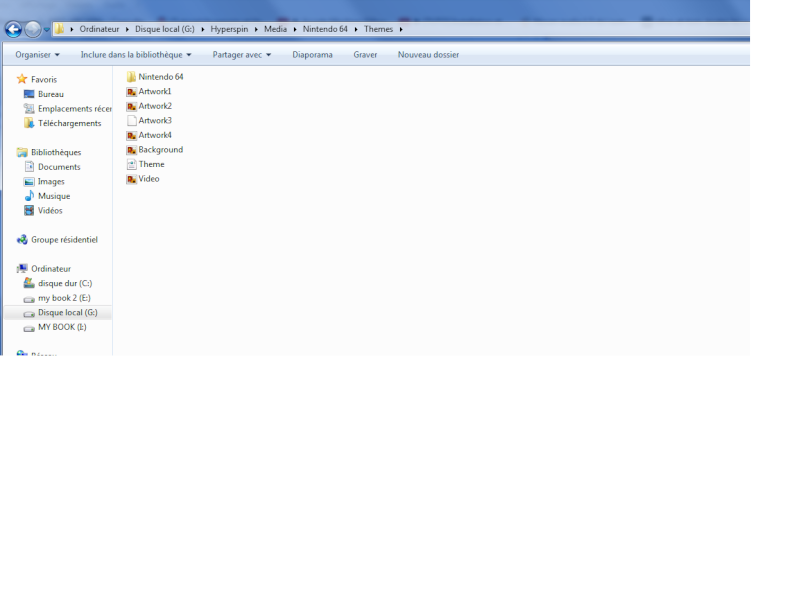Click the Forward navigation arrow button

[x=33, y=30]
